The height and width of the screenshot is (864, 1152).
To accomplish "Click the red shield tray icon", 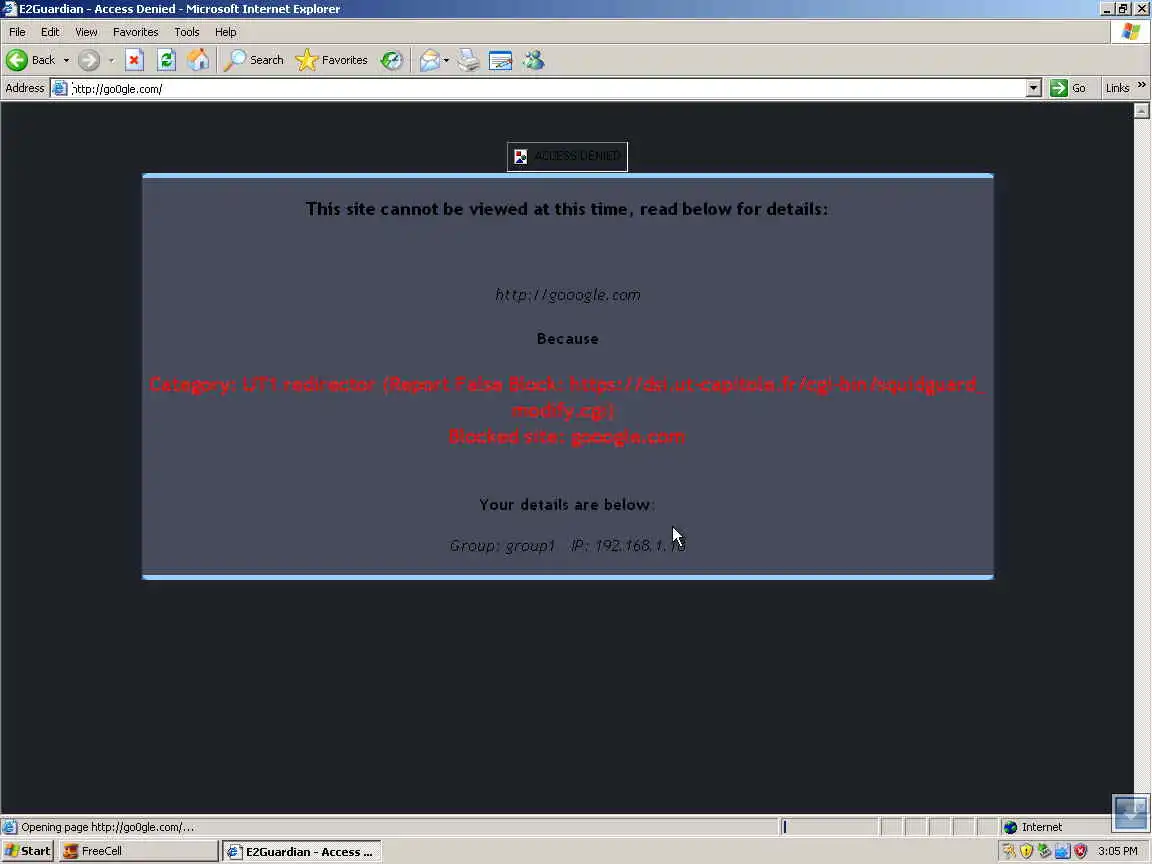I will point(1081,852).
